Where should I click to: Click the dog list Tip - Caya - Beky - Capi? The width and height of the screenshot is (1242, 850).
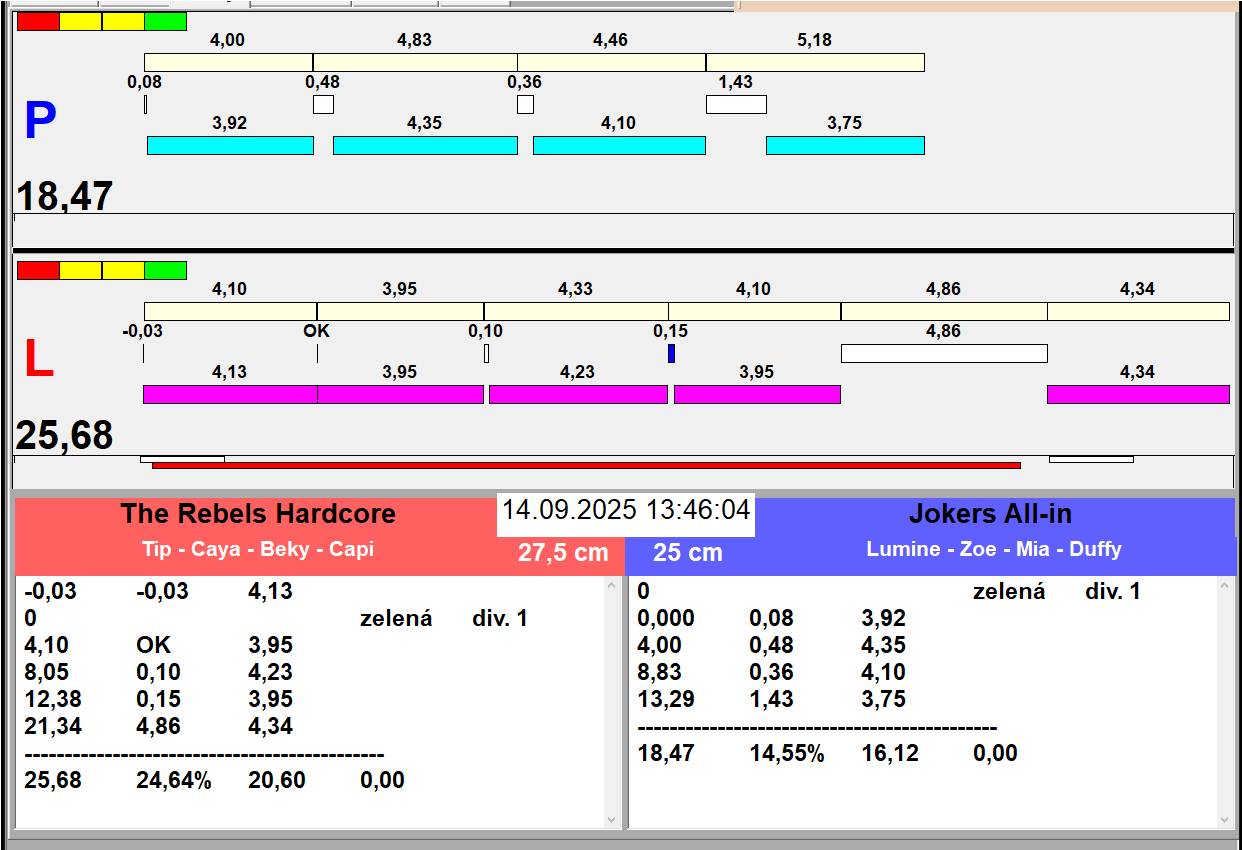(x=258, y=549)
